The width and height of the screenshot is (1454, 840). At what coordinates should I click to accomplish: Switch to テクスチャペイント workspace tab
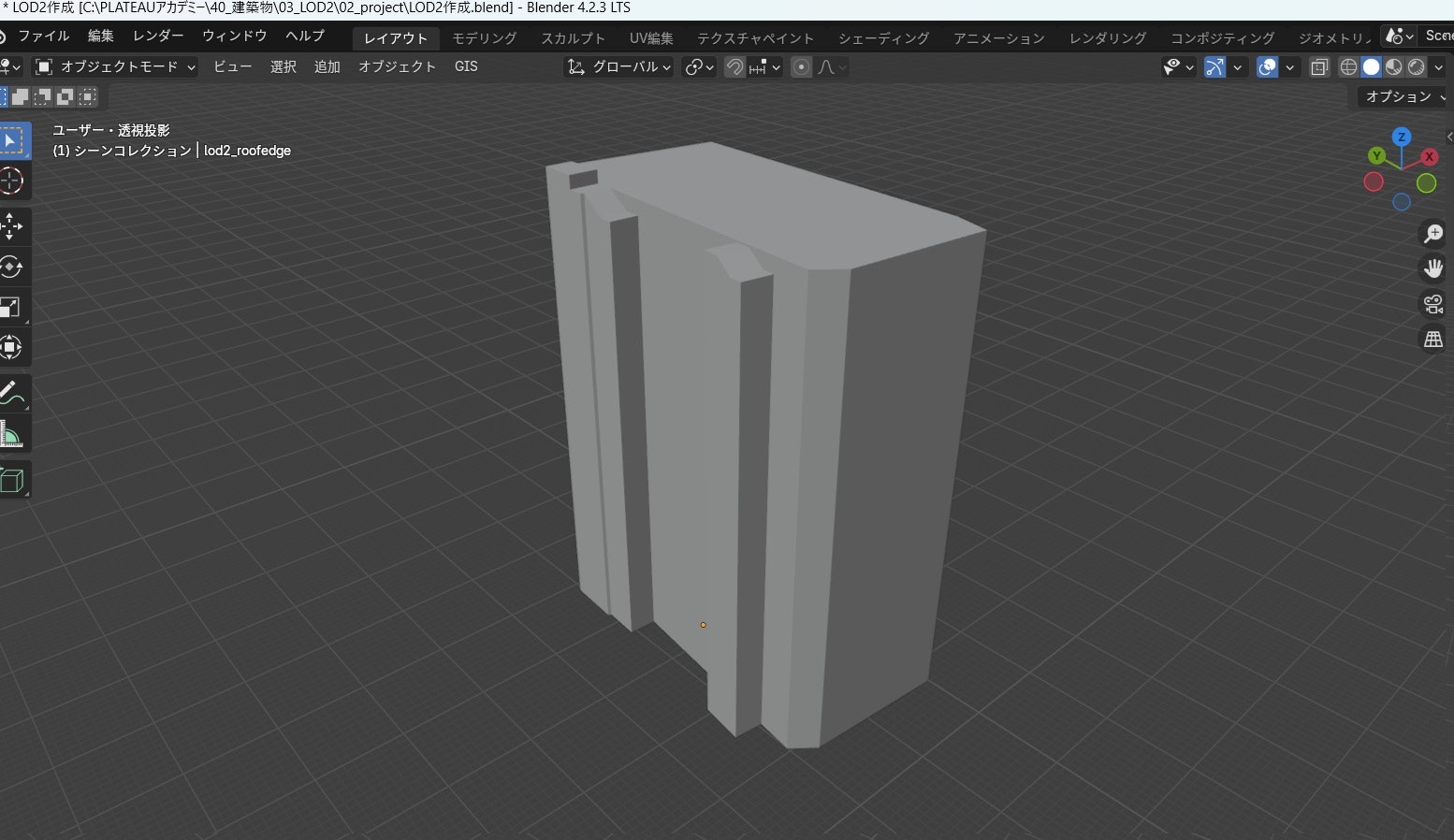(x=756, y=38)
